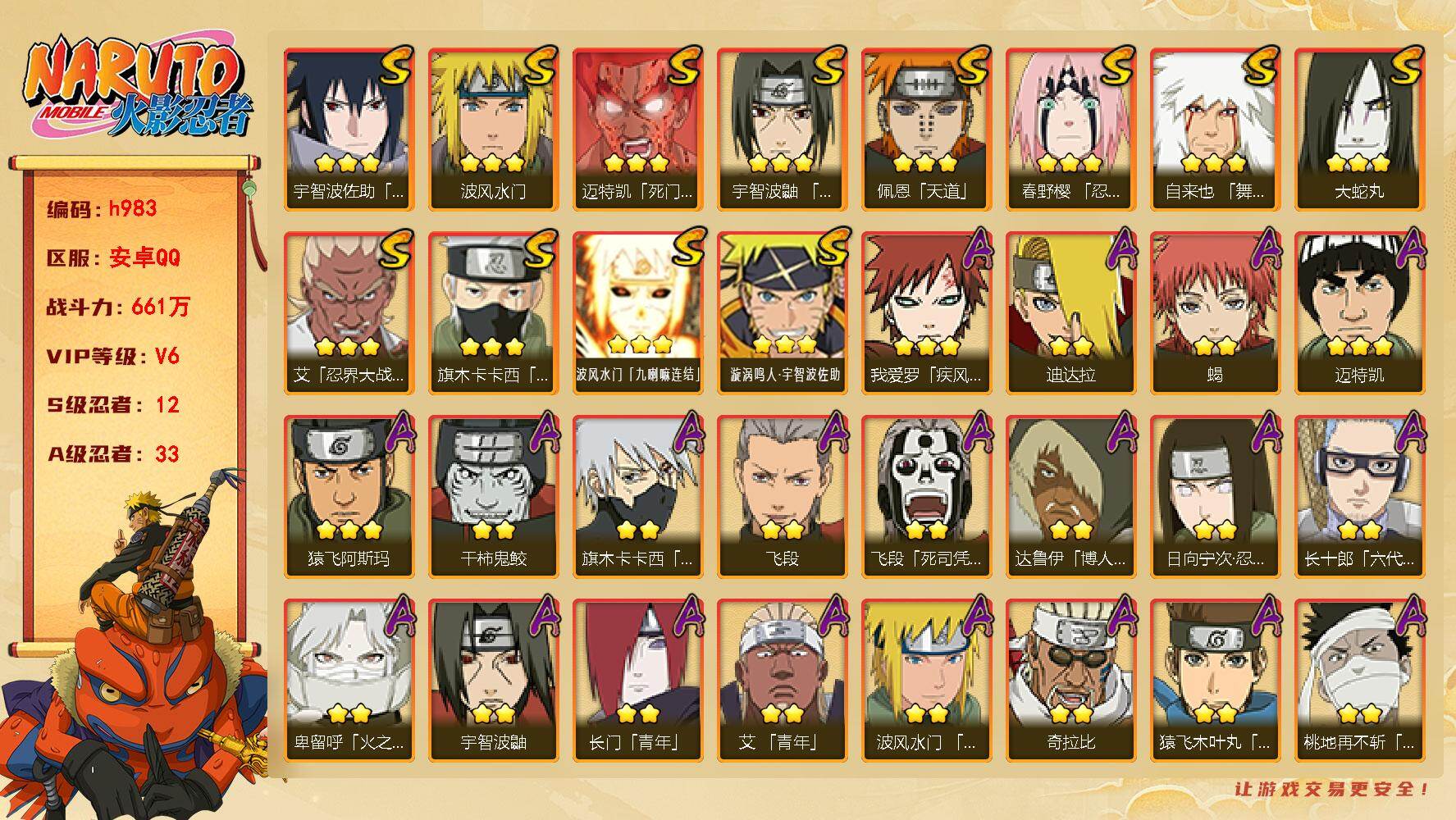The height and width of the screenshot is (820, 1456).
Task: Choose the 奇拉比 ninja card
Action: pyautogui.click(x=1070, y=681)
